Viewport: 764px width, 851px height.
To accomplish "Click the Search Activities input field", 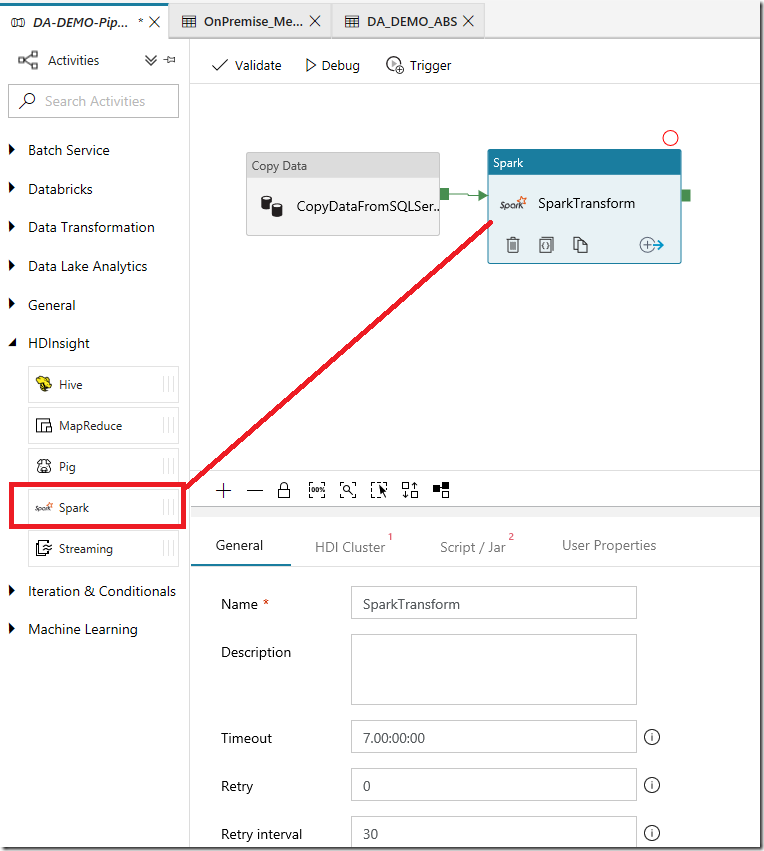I will (94, 101).
